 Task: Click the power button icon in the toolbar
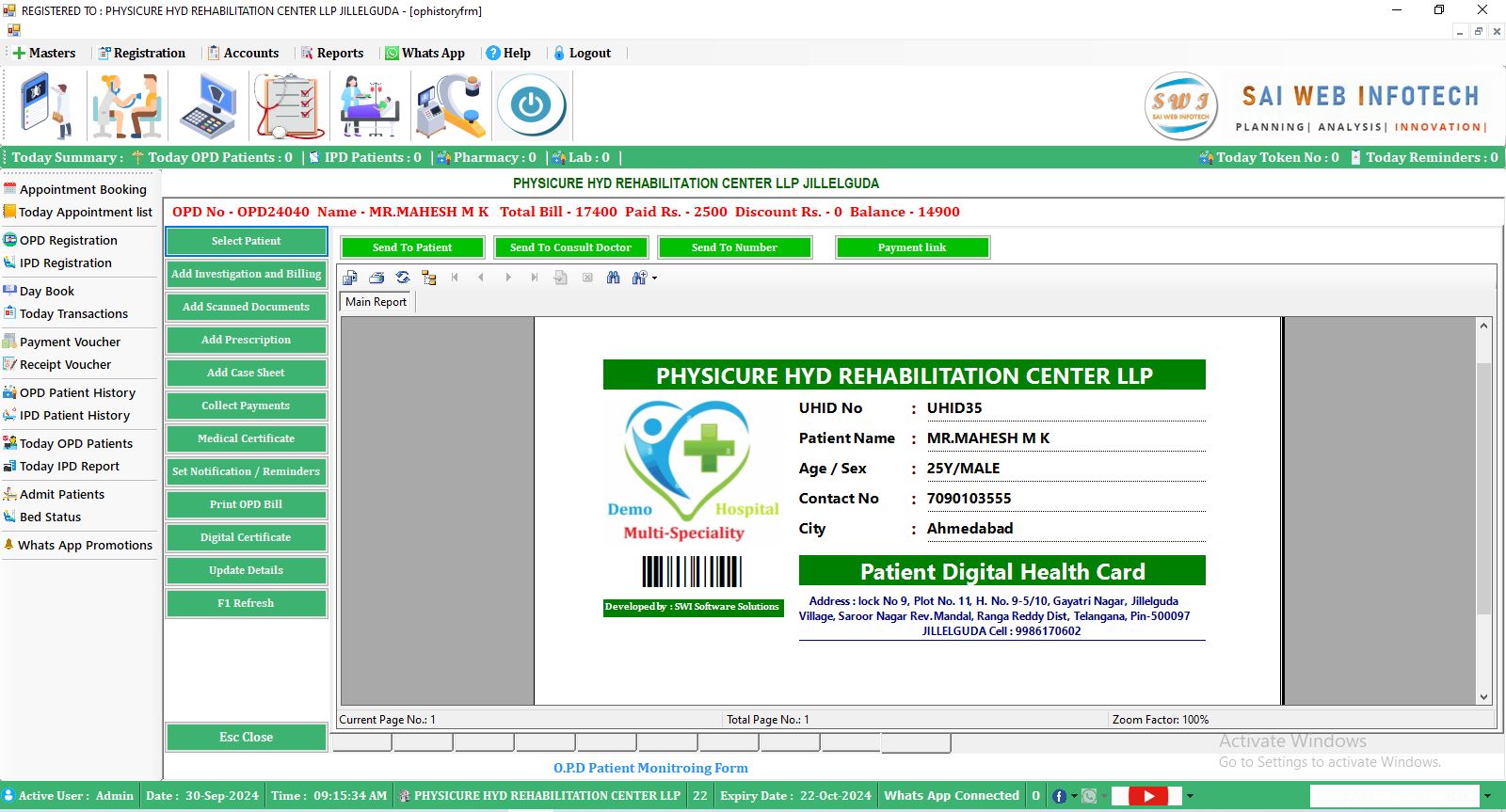[x=531, y=105]
